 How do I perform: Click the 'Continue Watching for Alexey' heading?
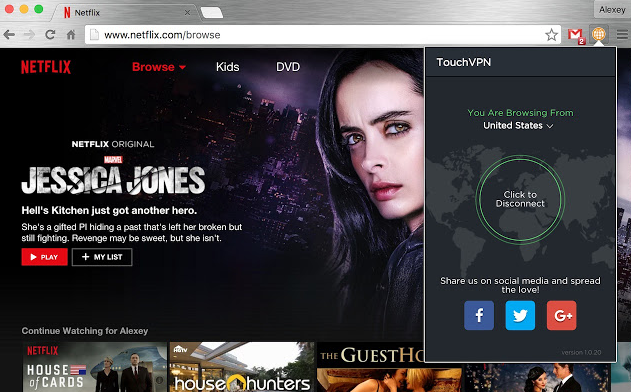click(x=85, y=331)
